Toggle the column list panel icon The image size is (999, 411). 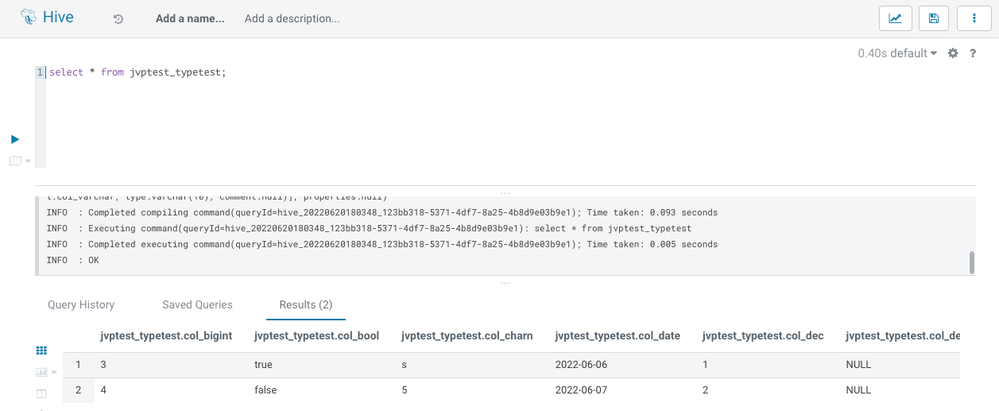pos(41,394)
